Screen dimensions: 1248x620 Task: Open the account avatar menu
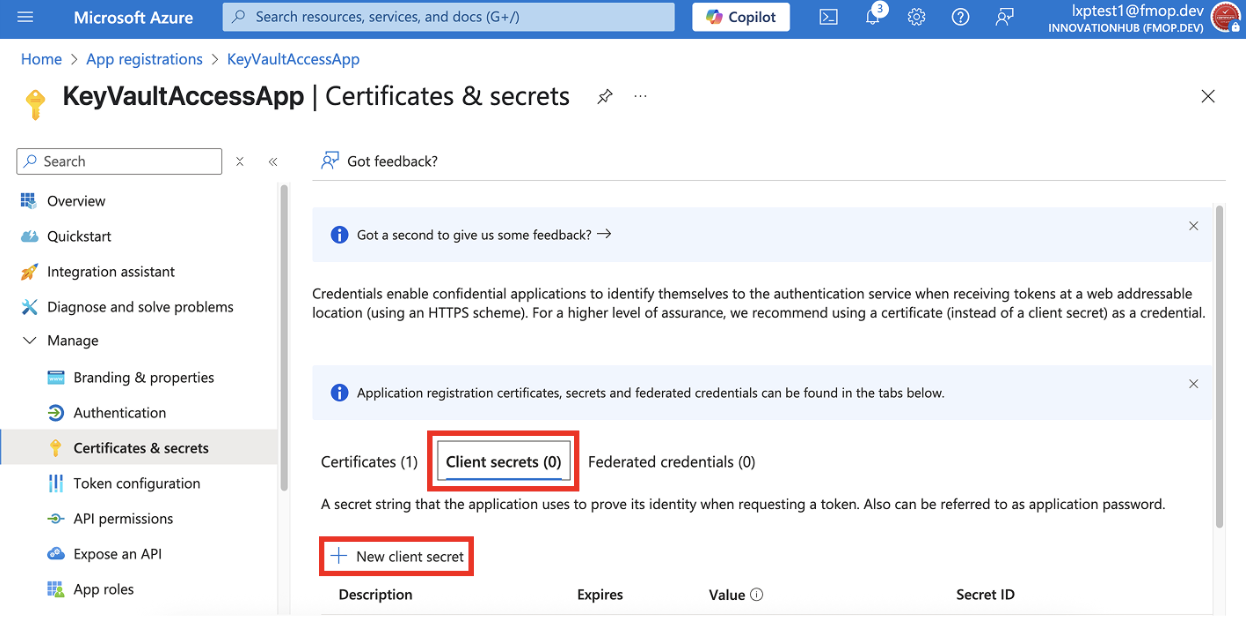(1225, 17)
